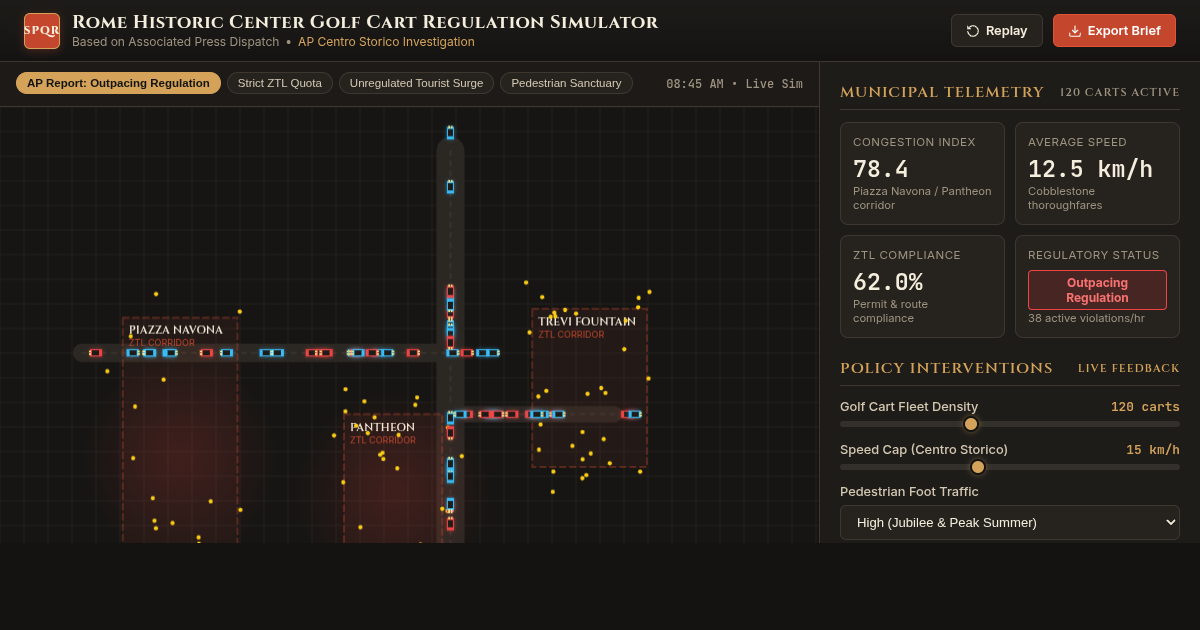Click the 62.0% compliance value

[888, 282]
